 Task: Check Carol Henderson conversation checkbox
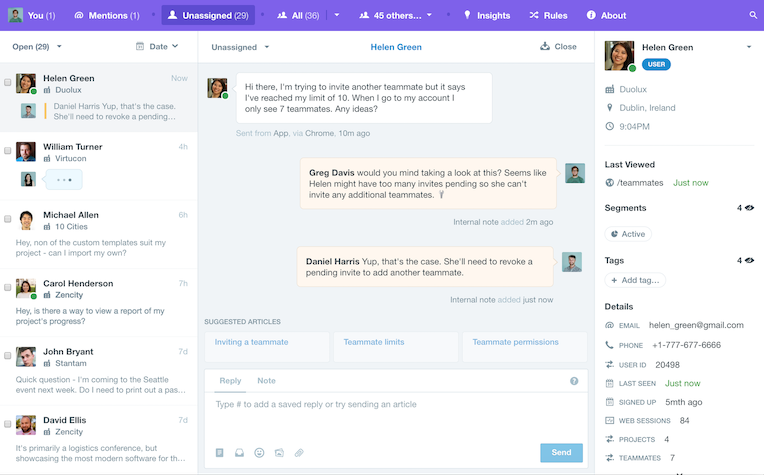(8, 287)
